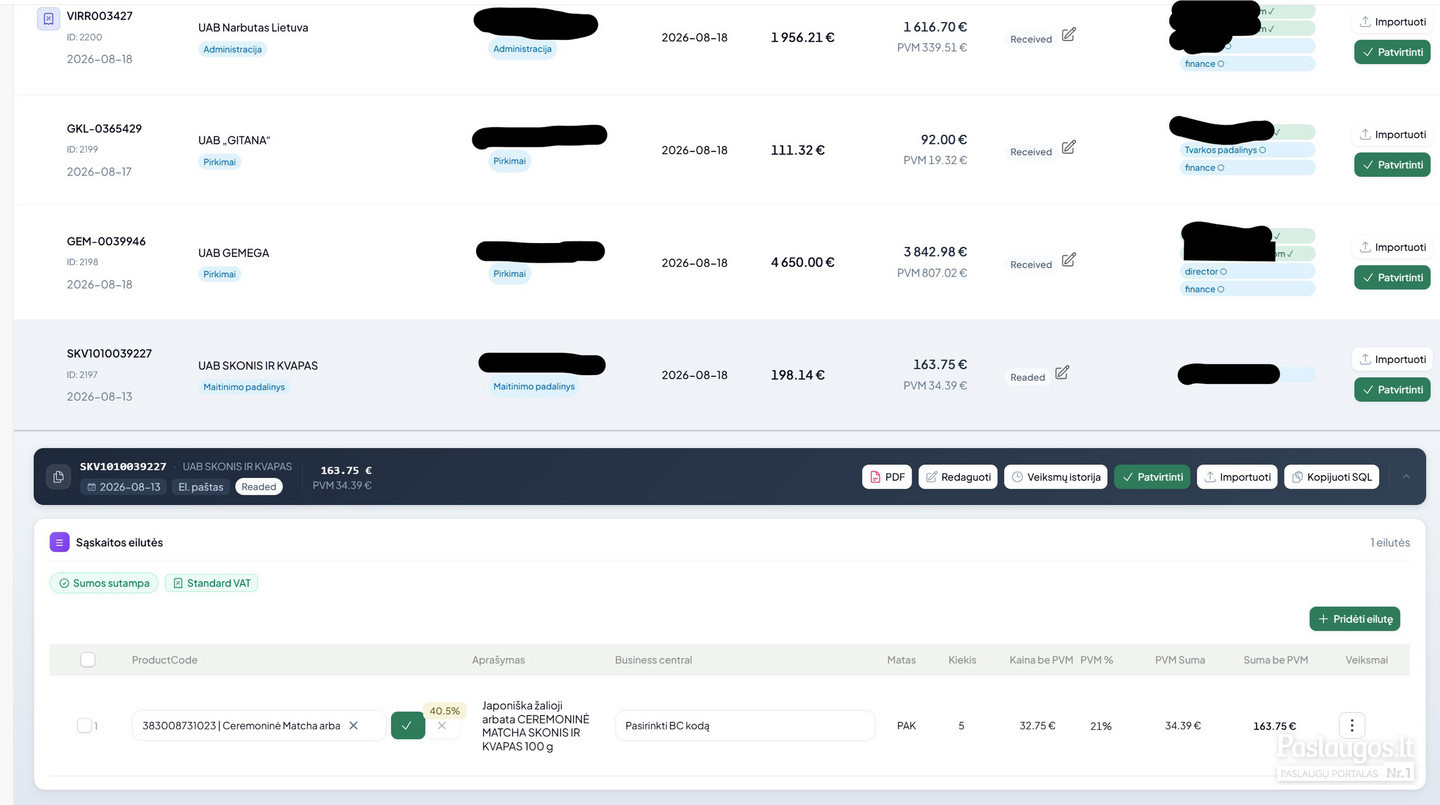Click the Kopijuoti SQL button

coord(1331,477)
